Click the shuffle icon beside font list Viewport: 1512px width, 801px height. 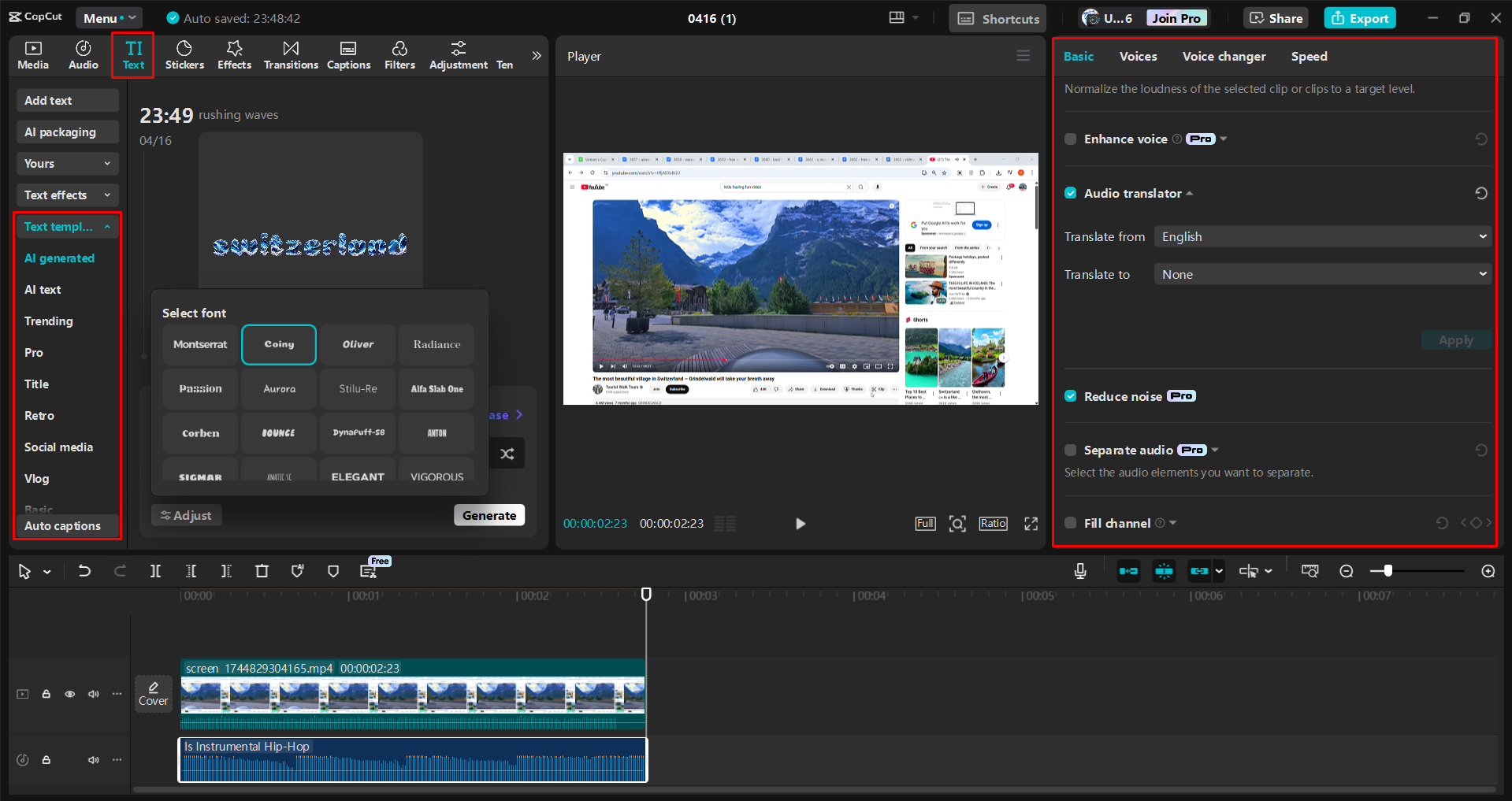[507, 454]
